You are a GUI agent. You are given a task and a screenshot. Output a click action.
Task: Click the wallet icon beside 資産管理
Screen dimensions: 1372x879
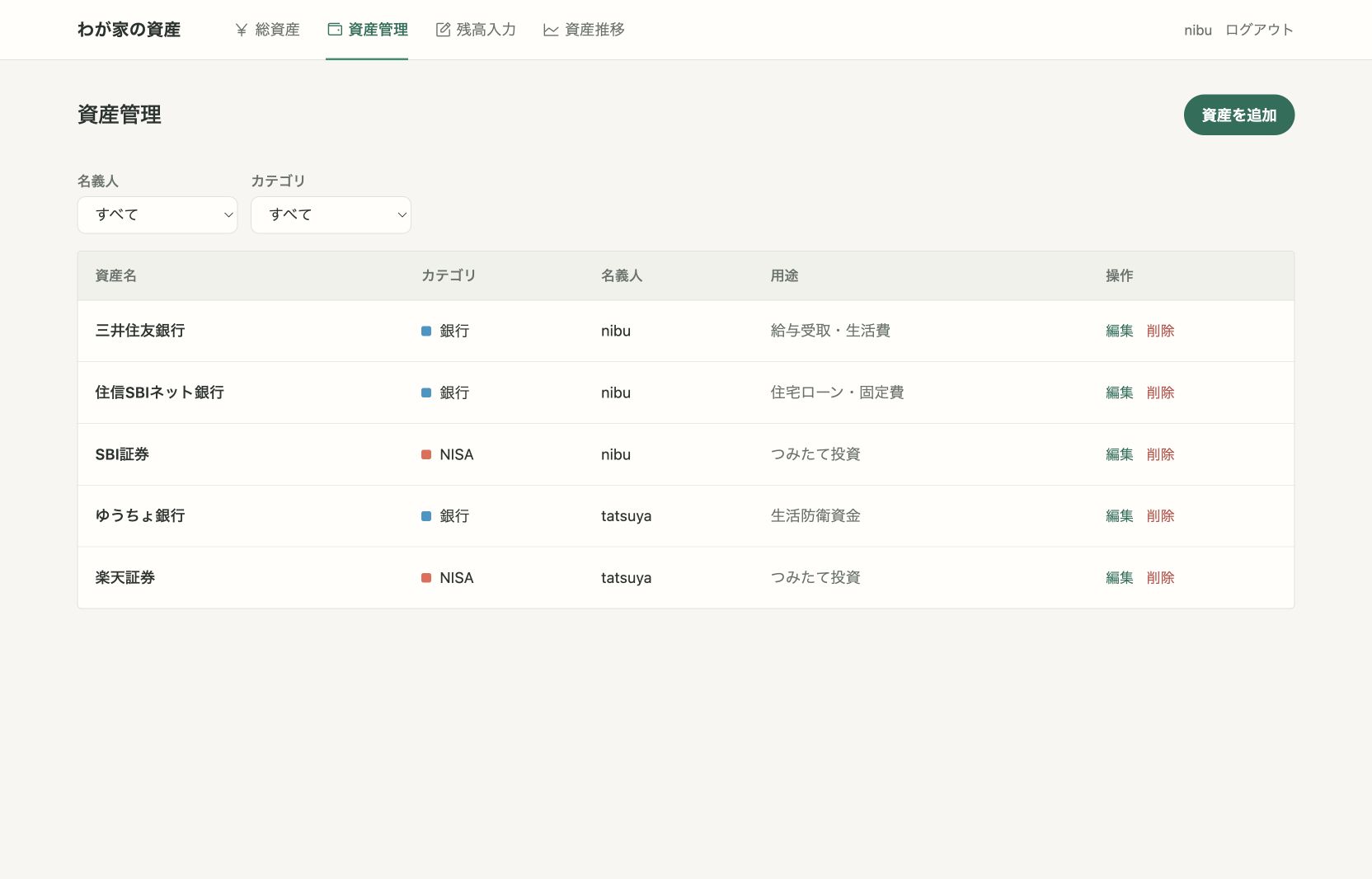(x=335, y=30)
